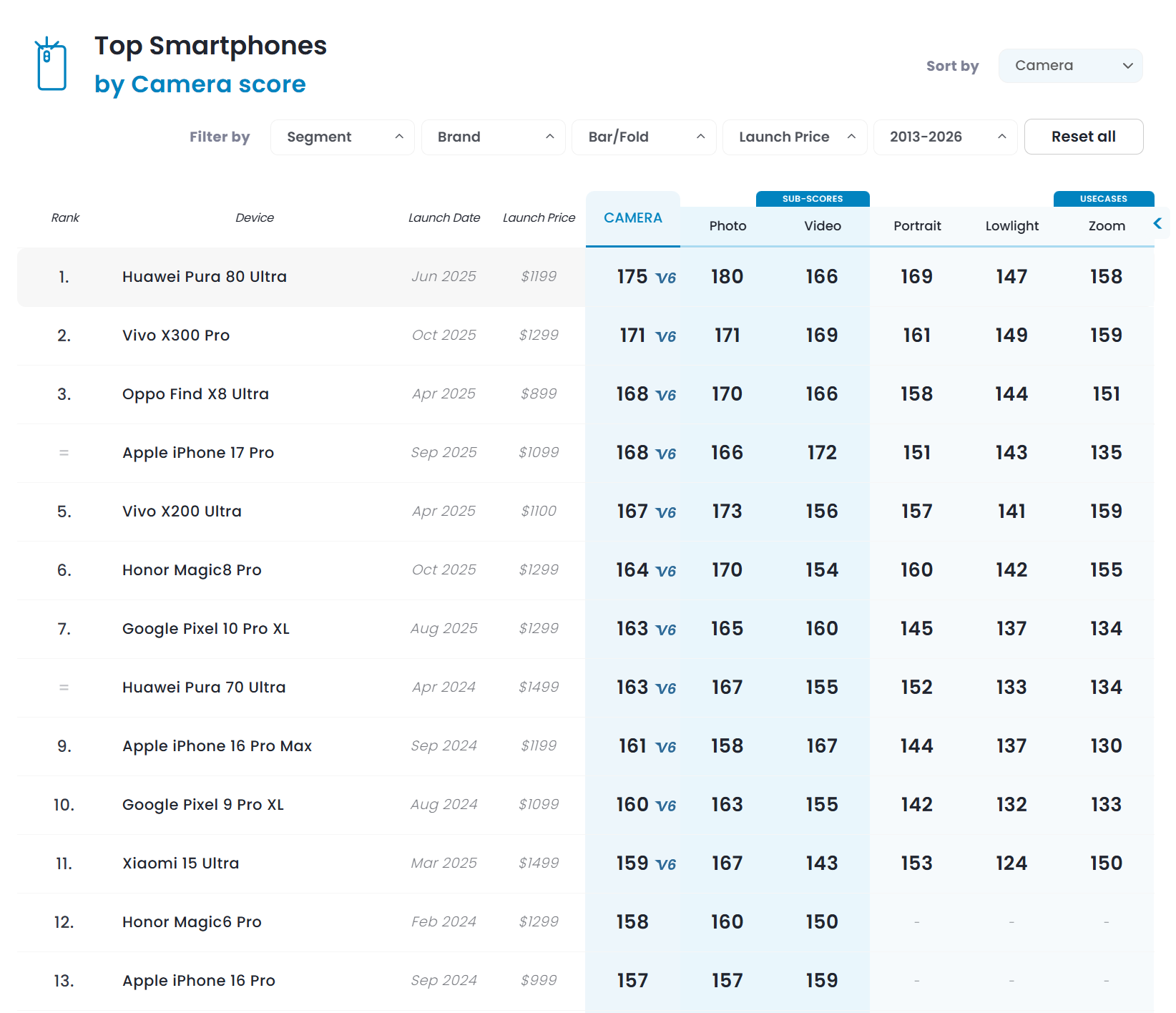Open the Launch Price filter dropdown

tap(795, 137)
